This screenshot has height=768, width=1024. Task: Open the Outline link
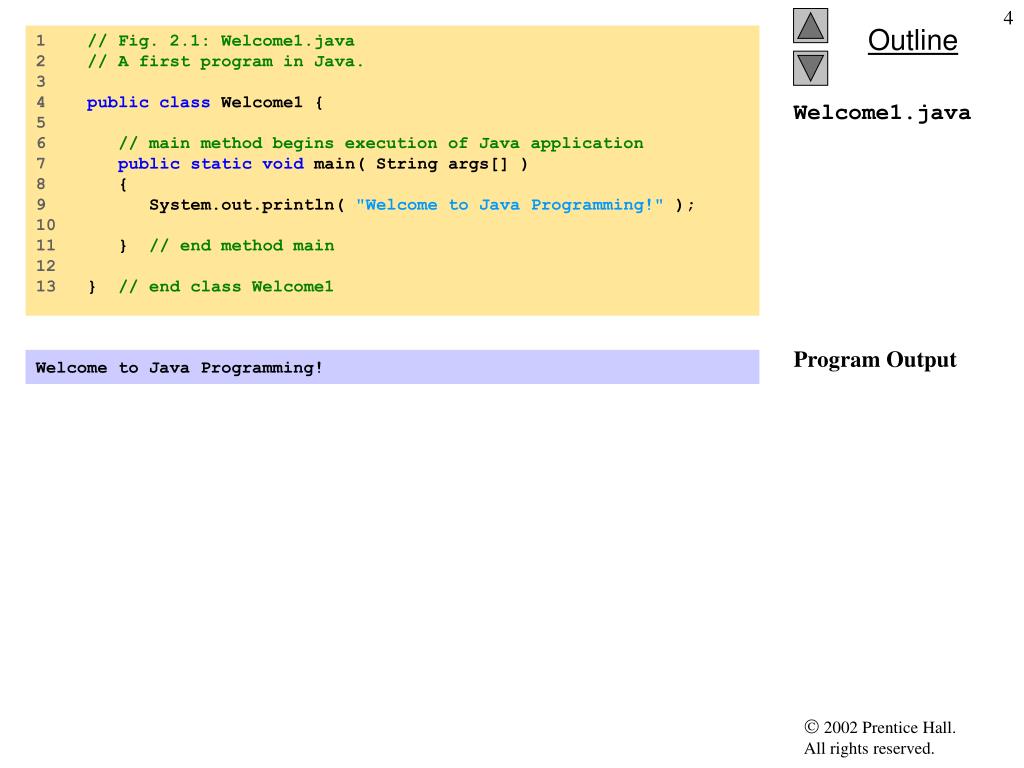tap(912, 40)
